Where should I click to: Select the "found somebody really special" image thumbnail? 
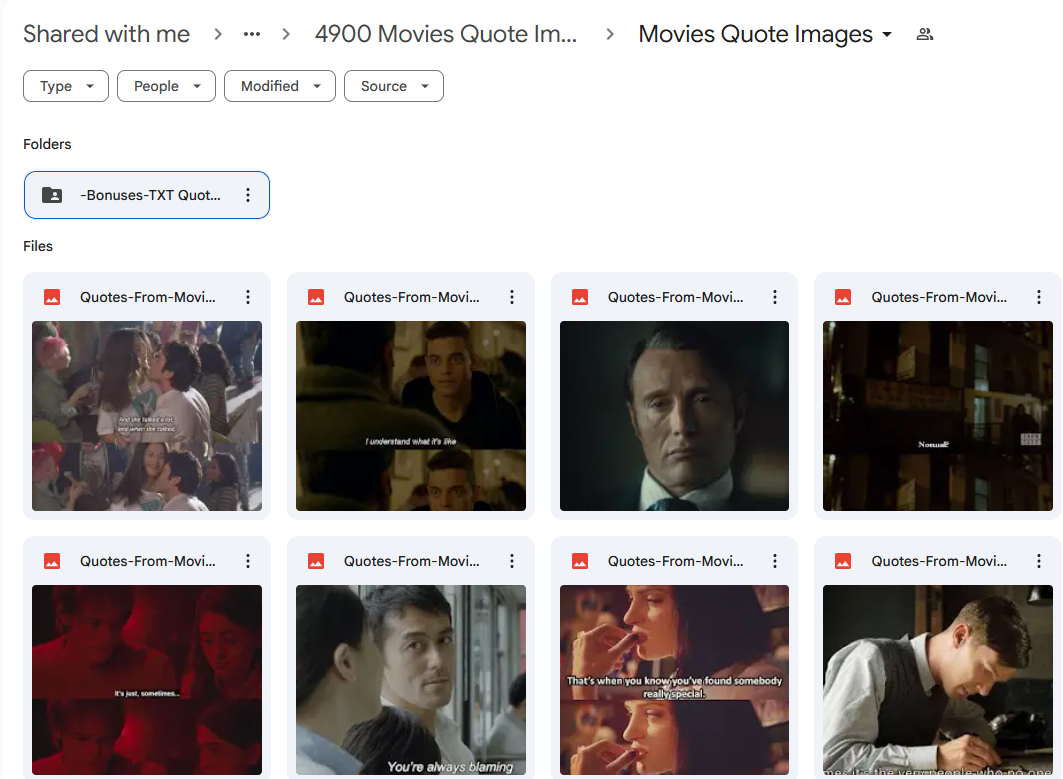tap(675, 680)
